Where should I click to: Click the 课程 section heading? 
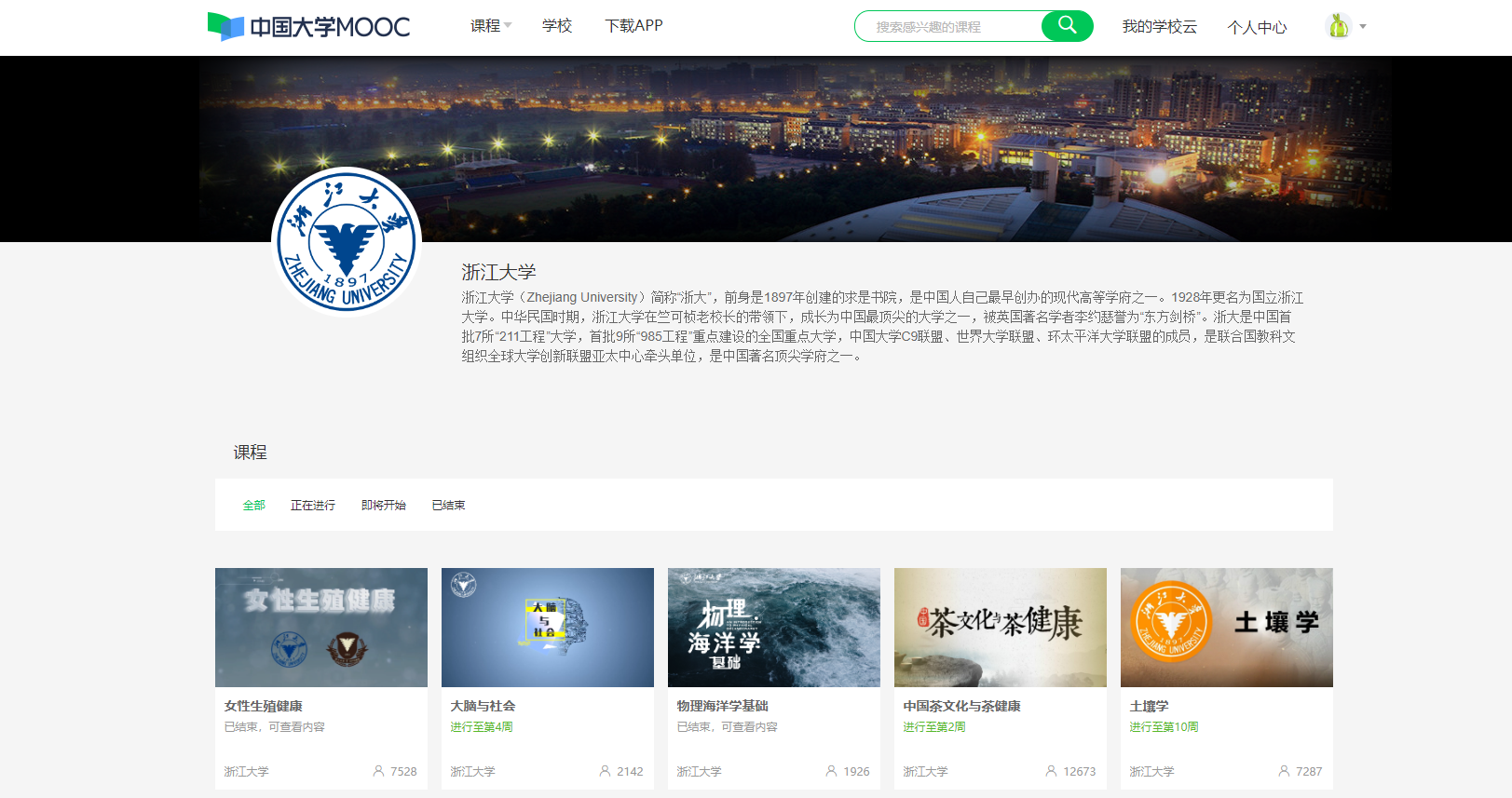(250, 453)
